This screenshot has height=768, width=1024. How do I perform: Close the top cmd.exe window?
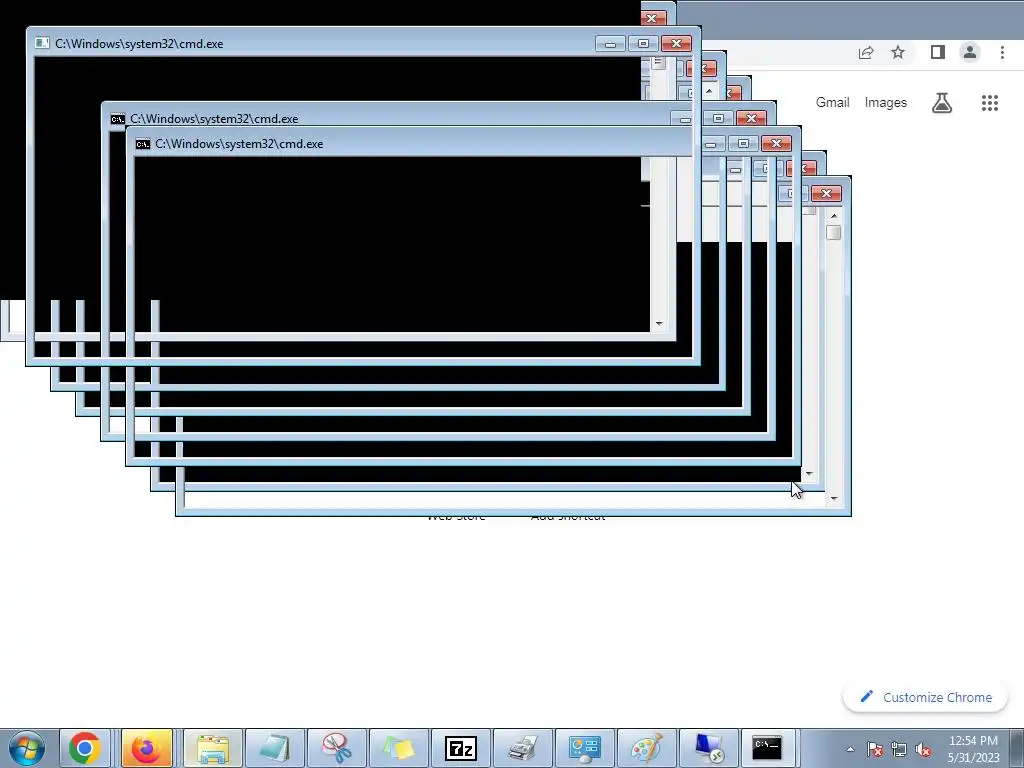point(677,44)
